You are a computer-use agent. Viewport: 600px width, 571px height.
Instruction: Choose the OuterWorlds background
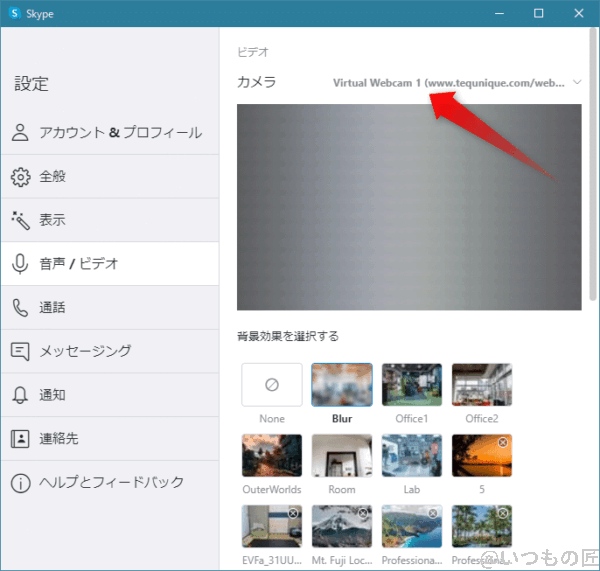coord(272,455)
